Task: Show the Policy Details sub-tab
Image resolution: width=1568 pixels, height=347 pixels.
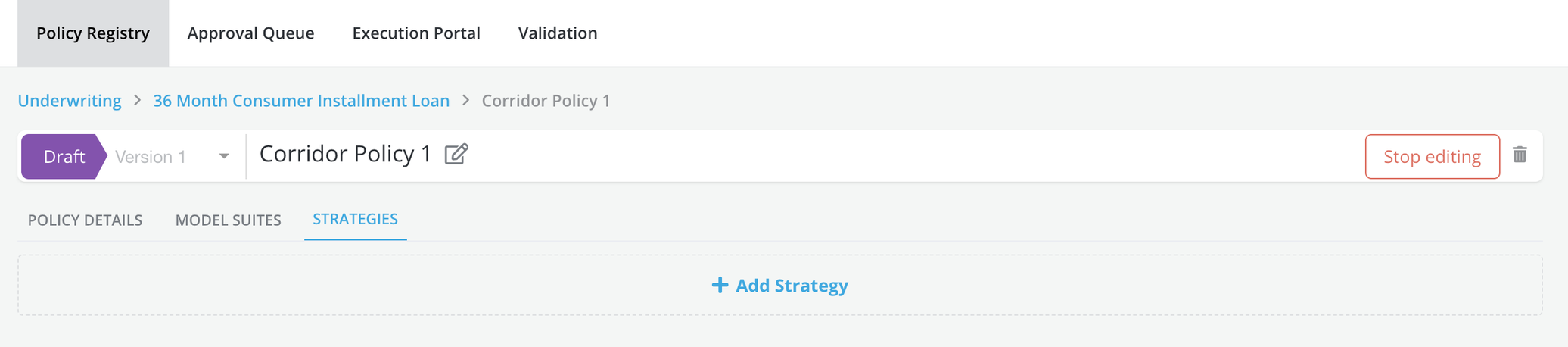Action: point(85,220)
